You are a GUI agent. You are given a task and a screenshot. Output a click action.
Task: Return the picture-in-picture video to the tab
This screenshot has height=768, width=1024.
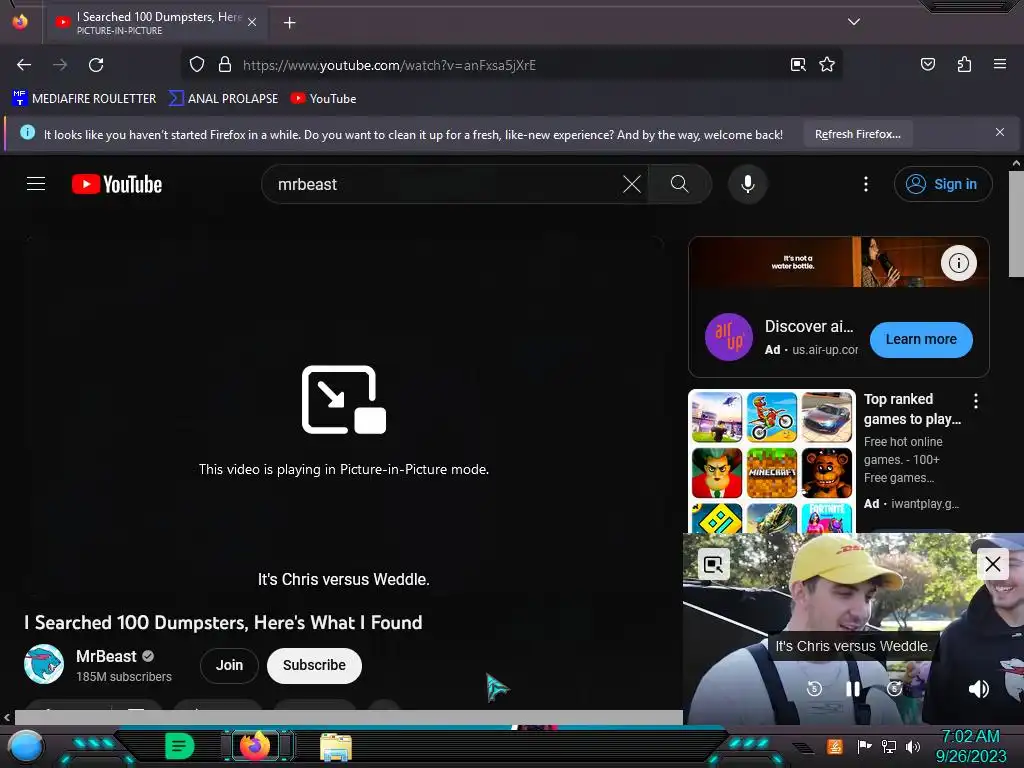click(x=713, y=564)
